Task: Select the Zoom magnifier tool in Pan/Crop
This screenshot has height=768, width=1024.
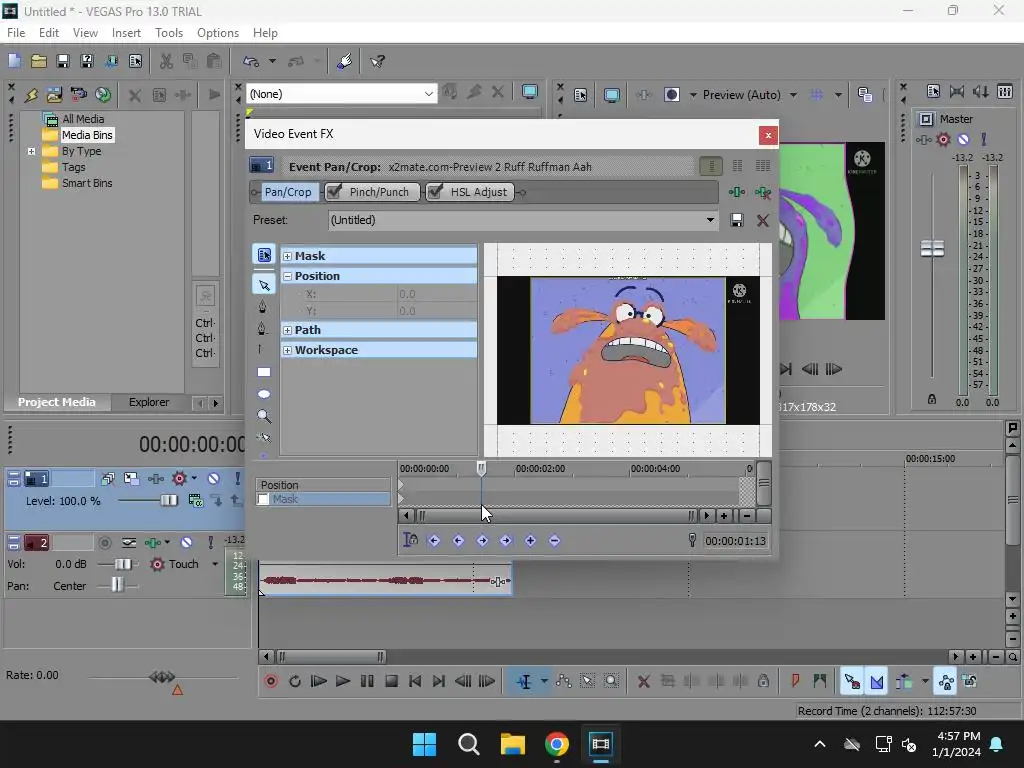Action: [x=264, y=416]
